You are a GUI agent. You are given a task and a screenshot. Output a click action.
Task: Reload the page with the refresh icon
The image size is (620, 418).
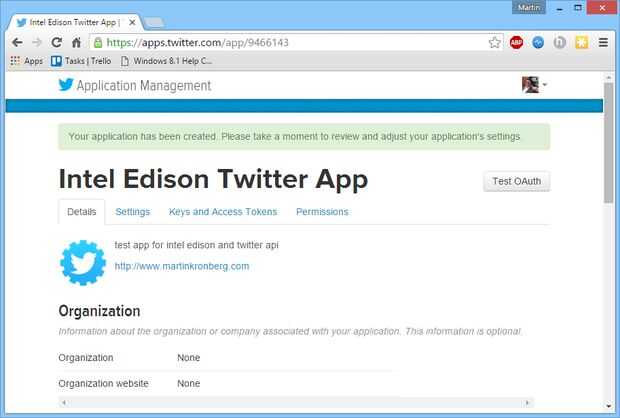coord(57,42)
